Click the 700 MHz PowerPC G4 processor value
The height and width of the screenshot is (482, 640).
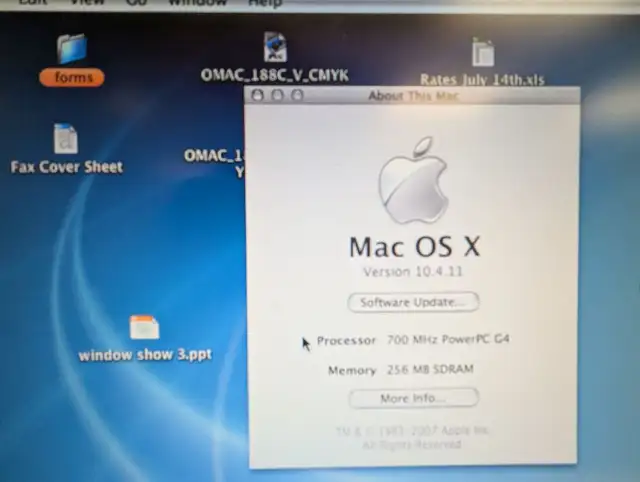tap(448, 339)
